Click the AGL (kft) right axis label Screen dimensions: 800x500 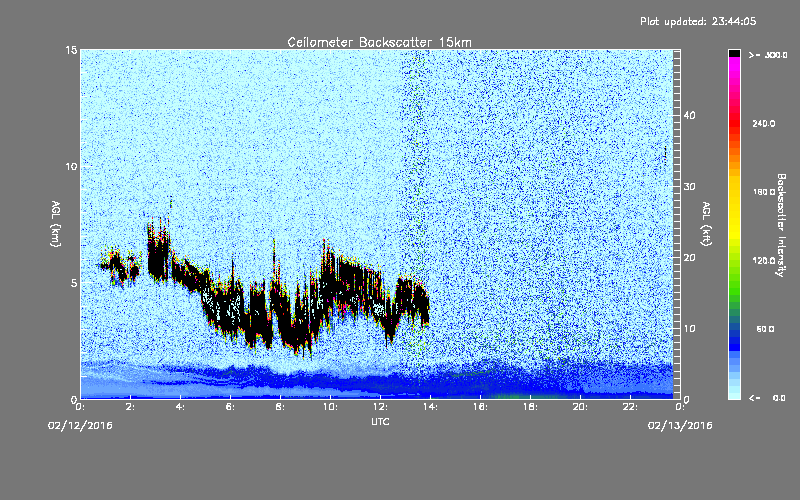(706, 223)
